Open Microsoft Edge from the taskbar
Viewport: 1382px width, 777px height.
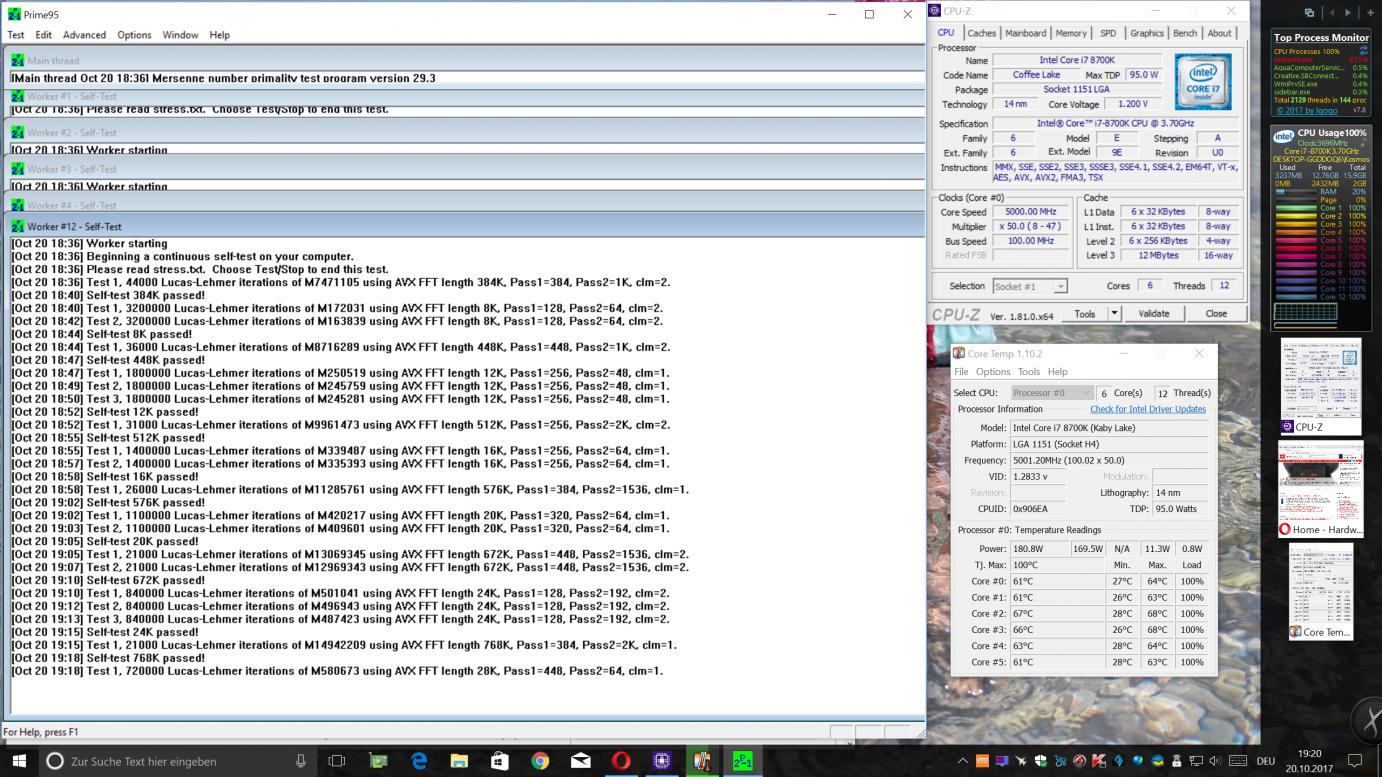419,761
